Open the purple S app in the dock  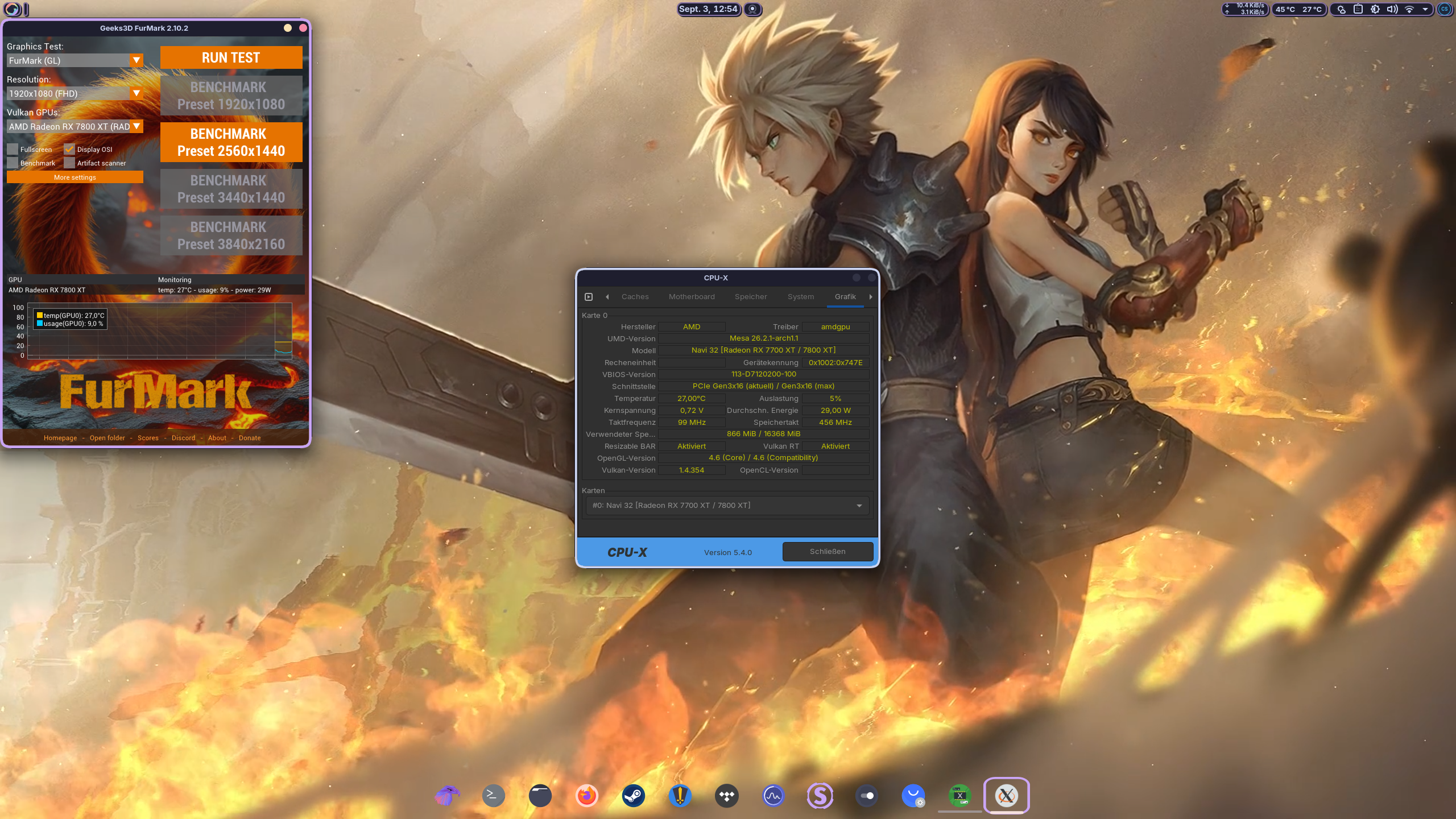click(820, 795)
